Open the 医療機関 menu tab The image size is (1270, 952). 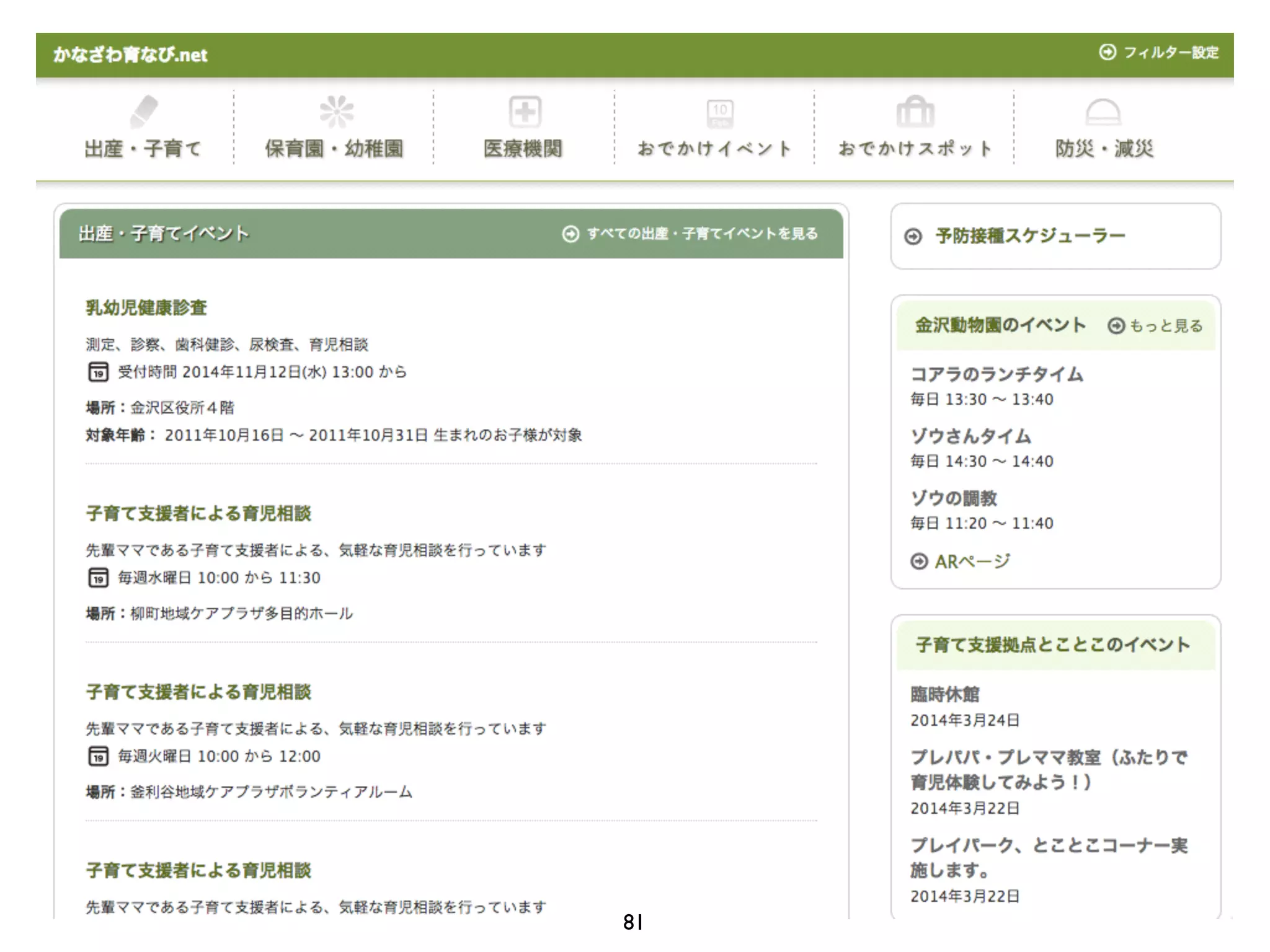(x=523, y=149)
